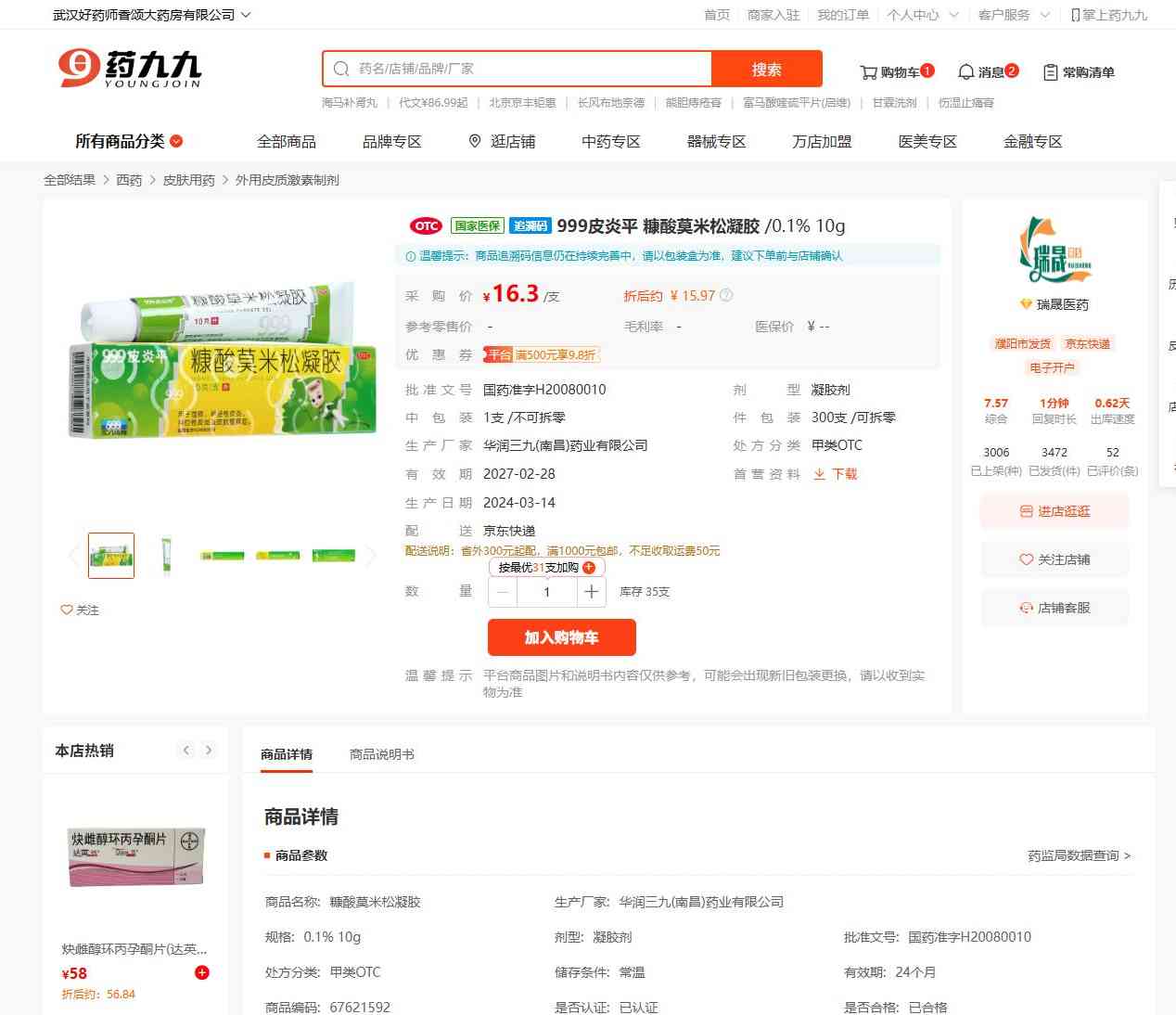Click the 药九九 Youngjoin logo
Screen dimensions: 1176x1015
tap(130, 69)
